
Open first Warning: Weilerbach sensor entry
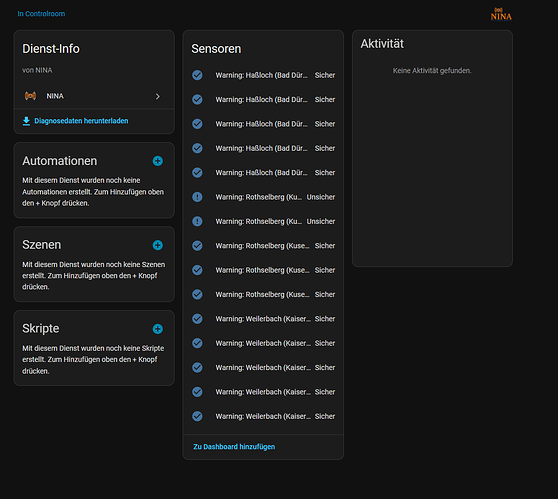pos(263,319)
